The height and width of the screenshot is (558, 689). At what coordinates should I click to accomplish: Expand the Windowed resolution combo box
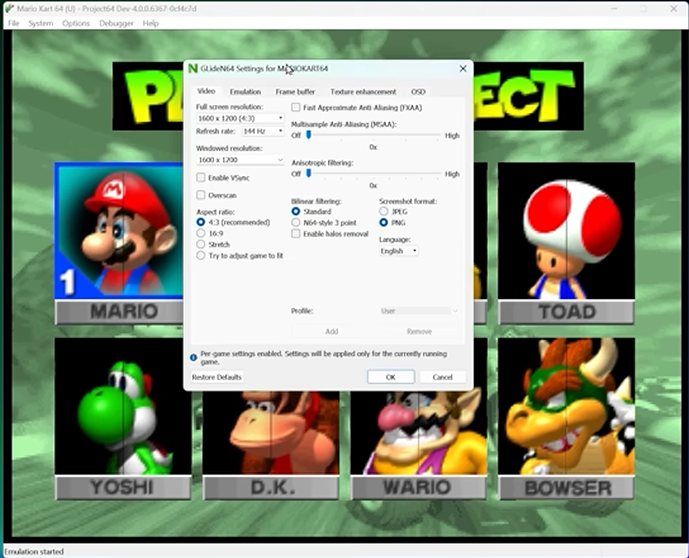(x=240, y=160)
